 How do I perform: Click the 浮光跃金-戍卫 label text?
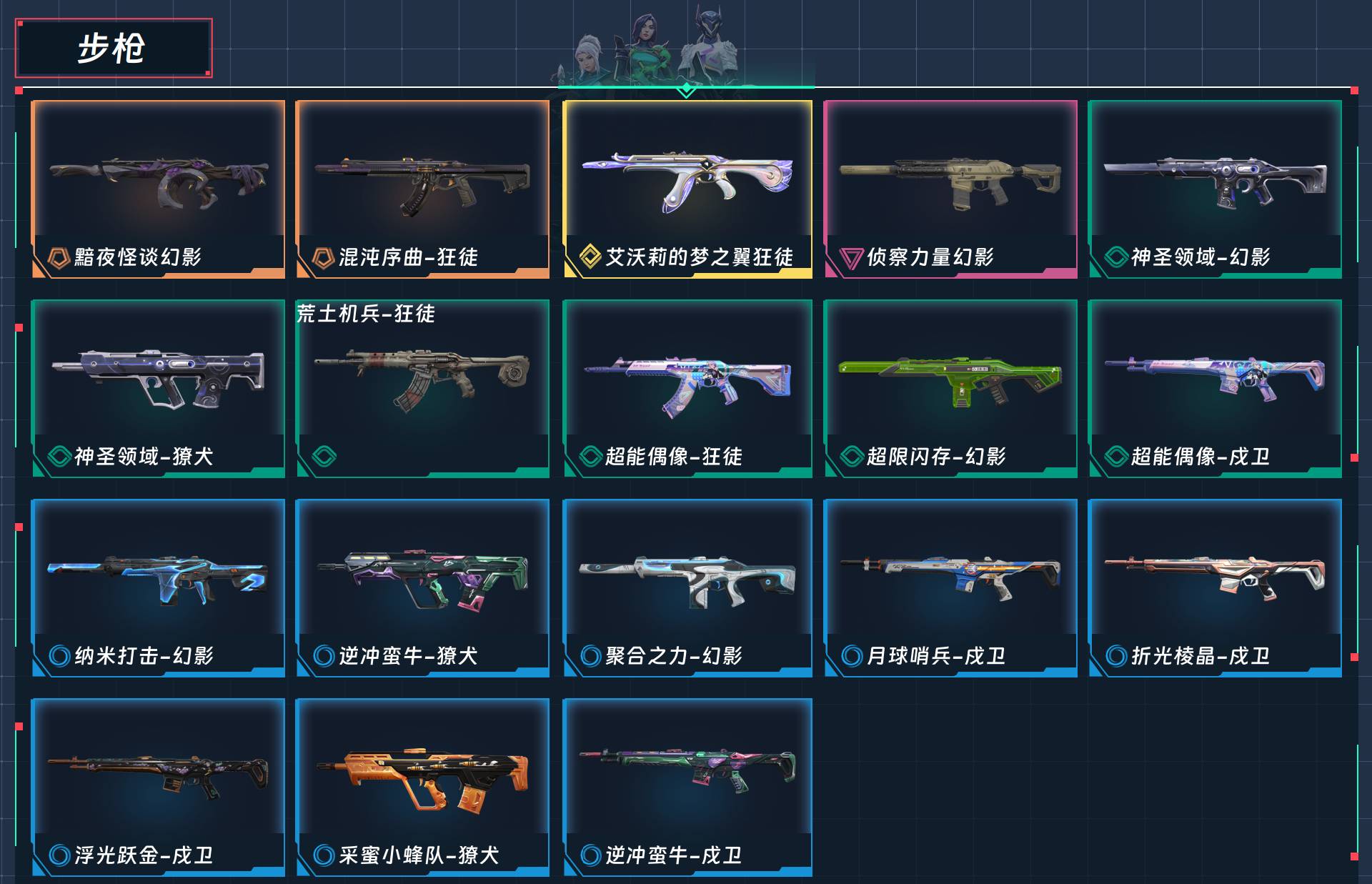[x=144, y=855]
